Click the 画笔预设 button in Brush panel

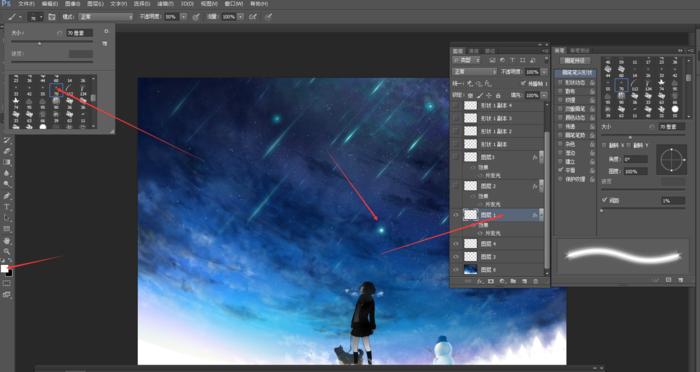pyautogui.click(x=575, y=60)
